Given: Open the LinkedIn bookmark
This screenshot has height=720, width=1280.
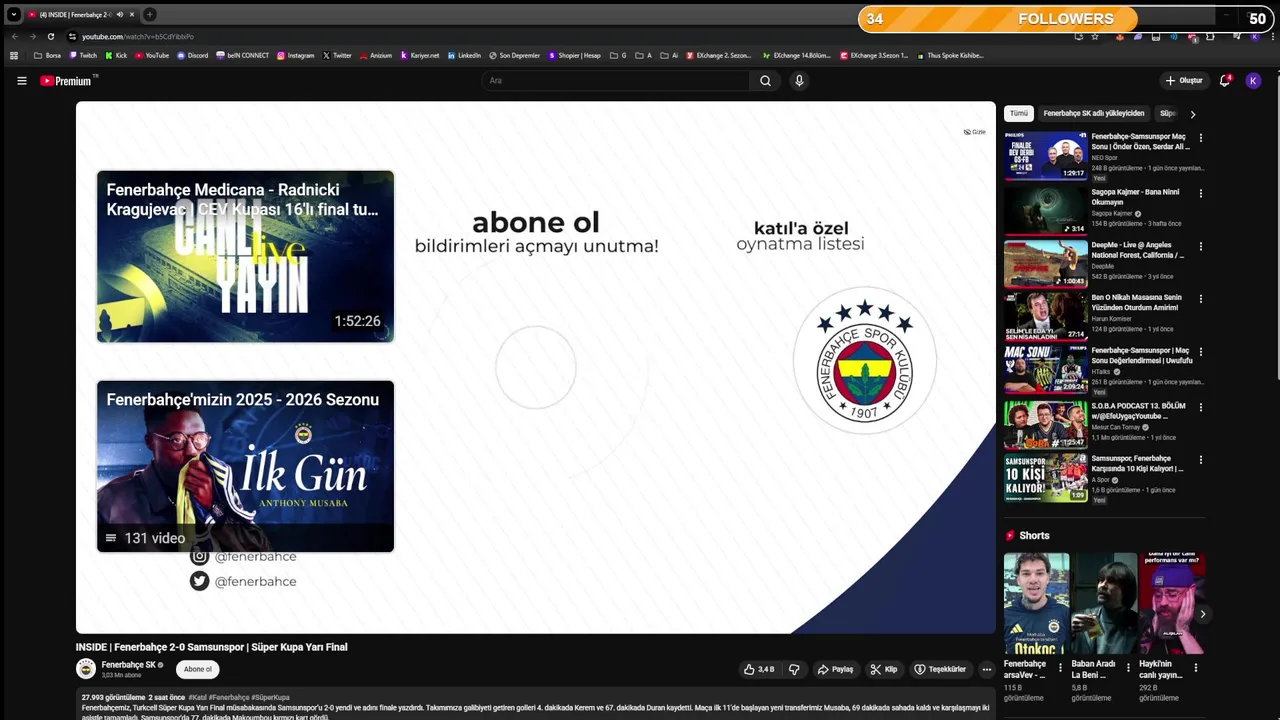Looking at the screenshot, I should 464,56.
